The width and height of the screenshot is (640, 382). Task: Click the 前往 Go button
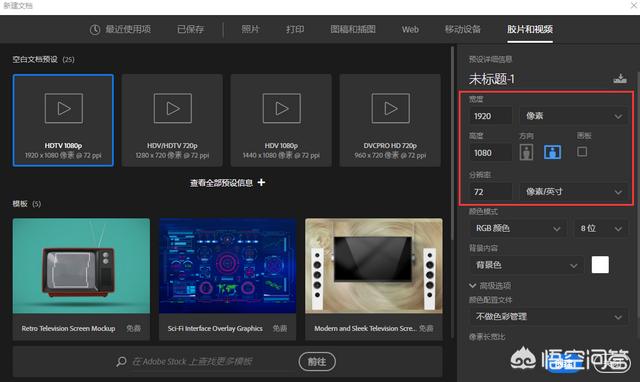click(317, 362)
